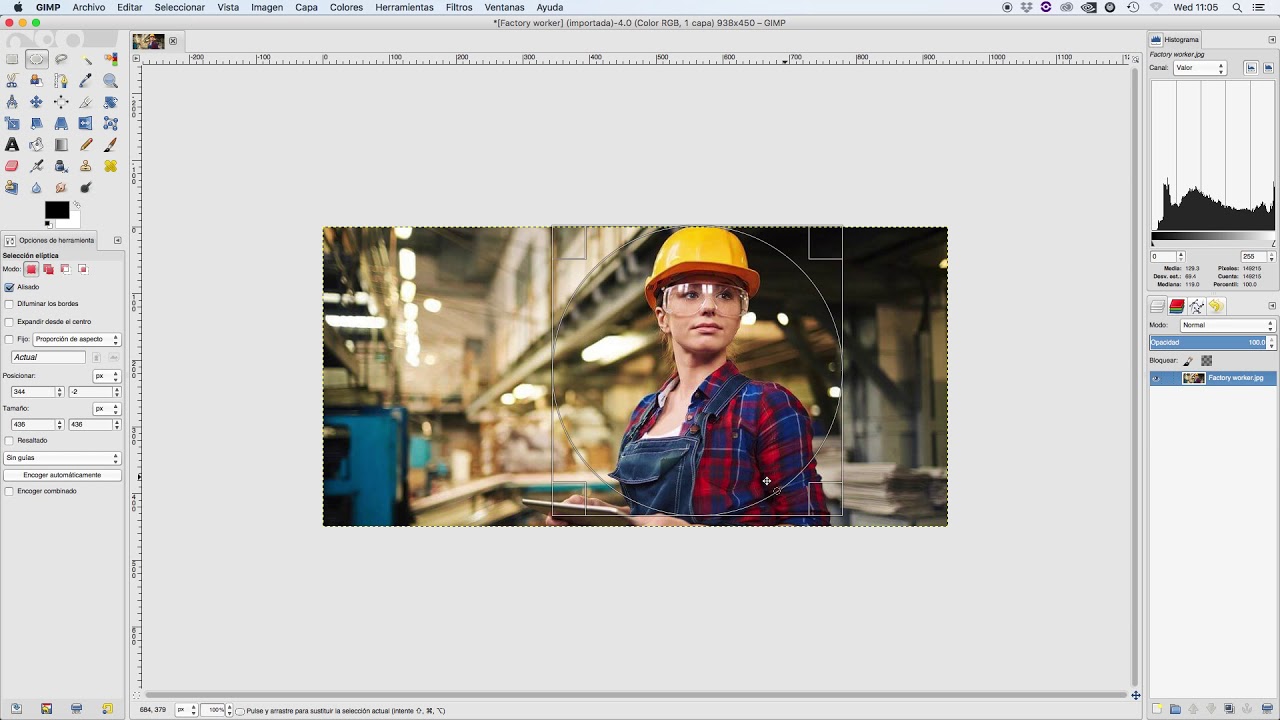Click the position X field showing 344

pos(32,392)
